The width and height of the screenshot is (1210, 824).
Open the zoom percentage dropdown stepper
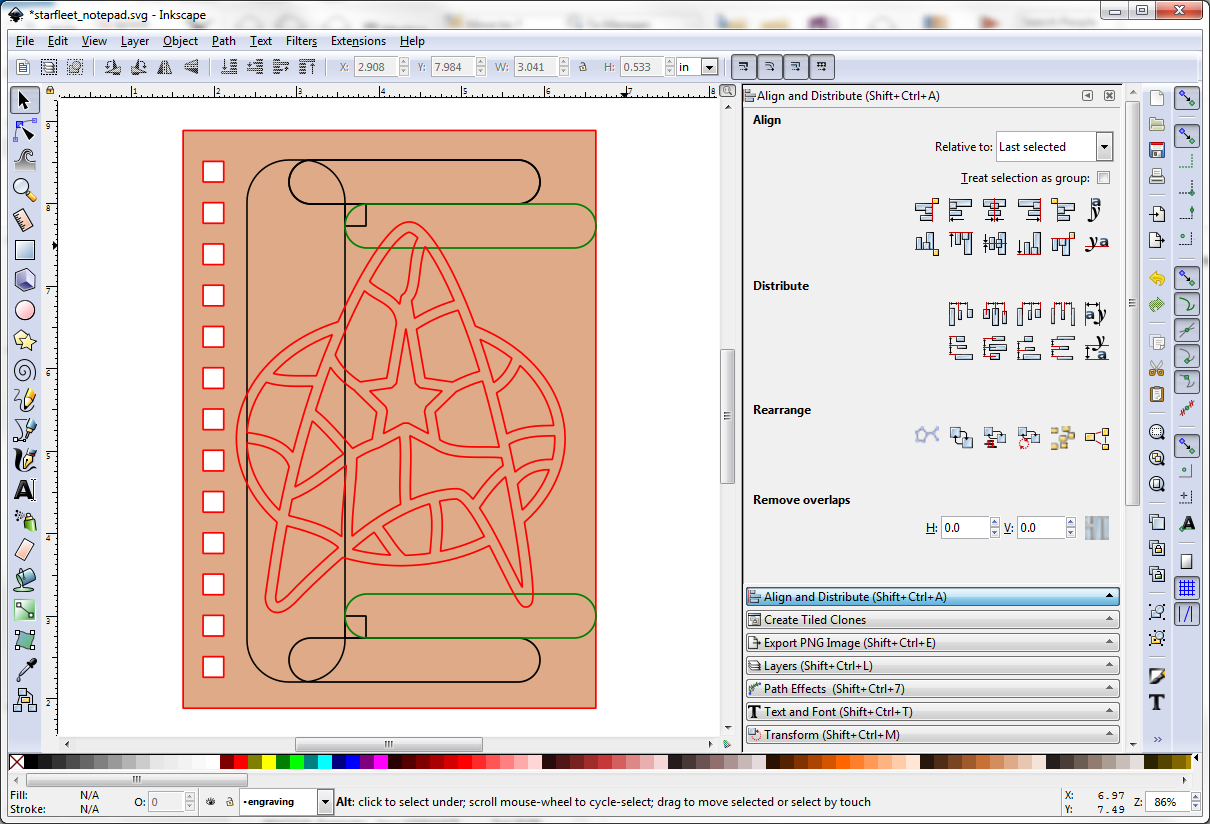1196,802
